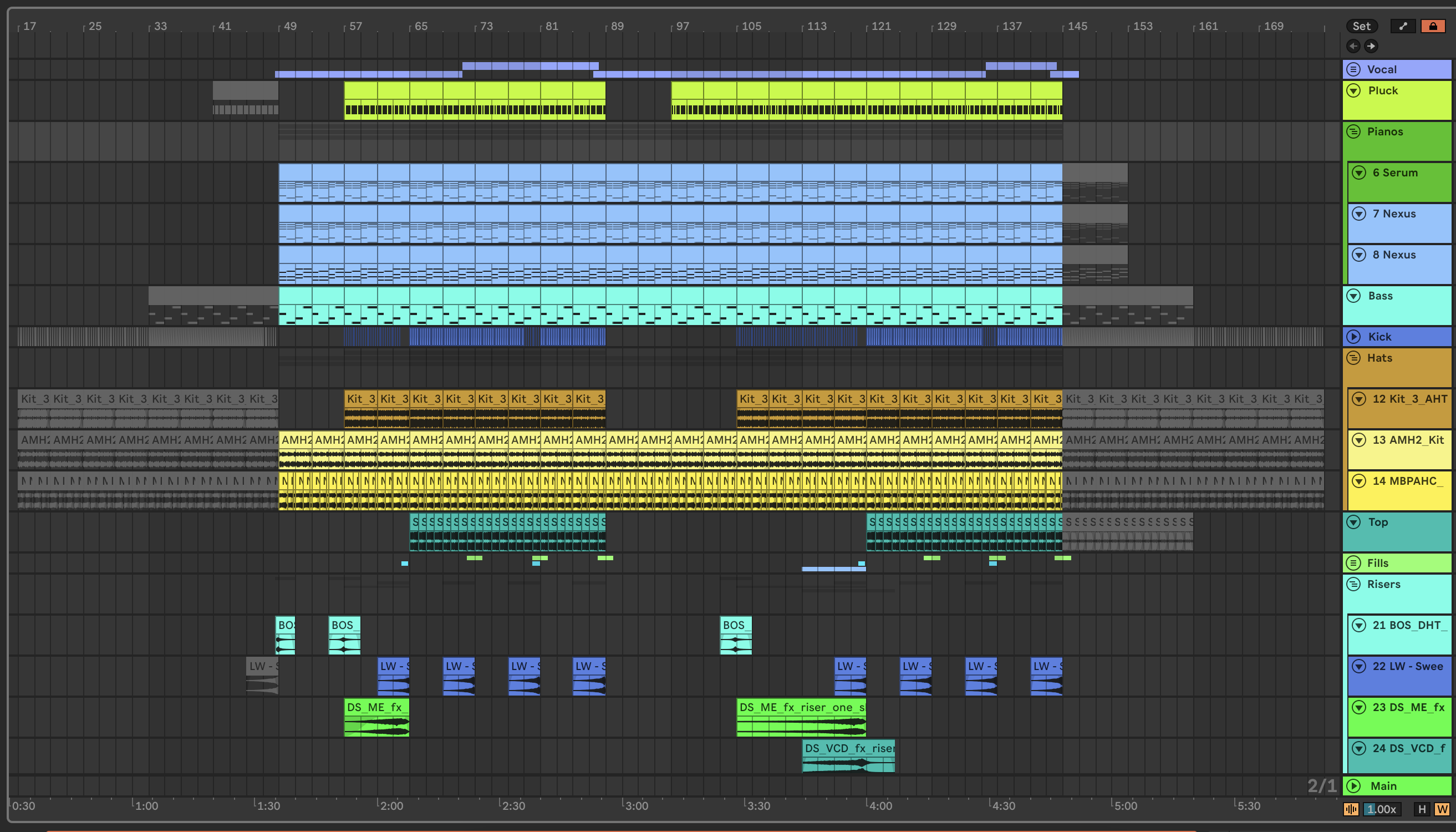Unfold the Main track

[1353, 787]
